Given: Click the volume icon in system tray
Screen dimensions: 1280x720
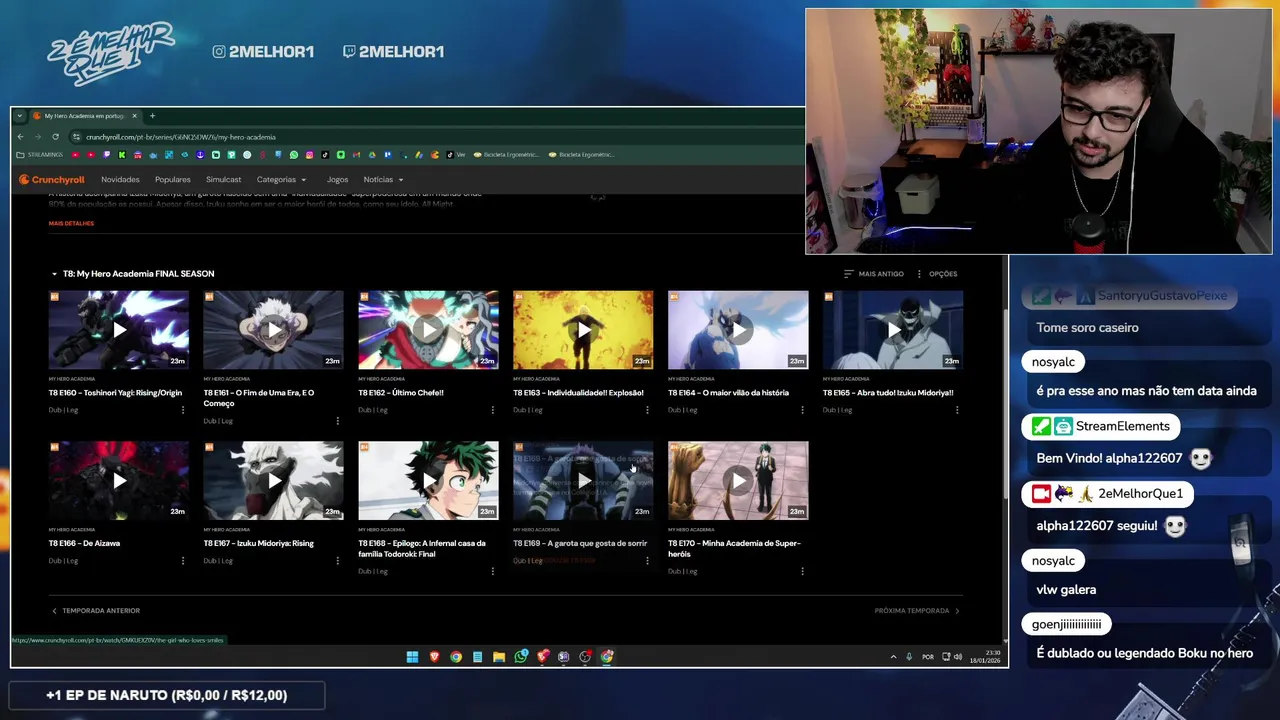Looking at the screenshot, I should tap(958, 657).
